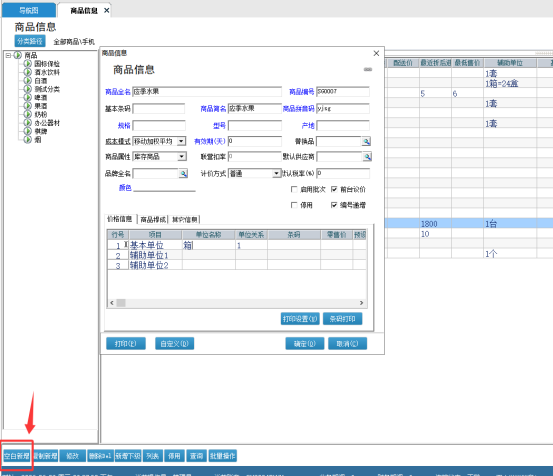Open the 替换品 search lookup icon

[366, 141]
